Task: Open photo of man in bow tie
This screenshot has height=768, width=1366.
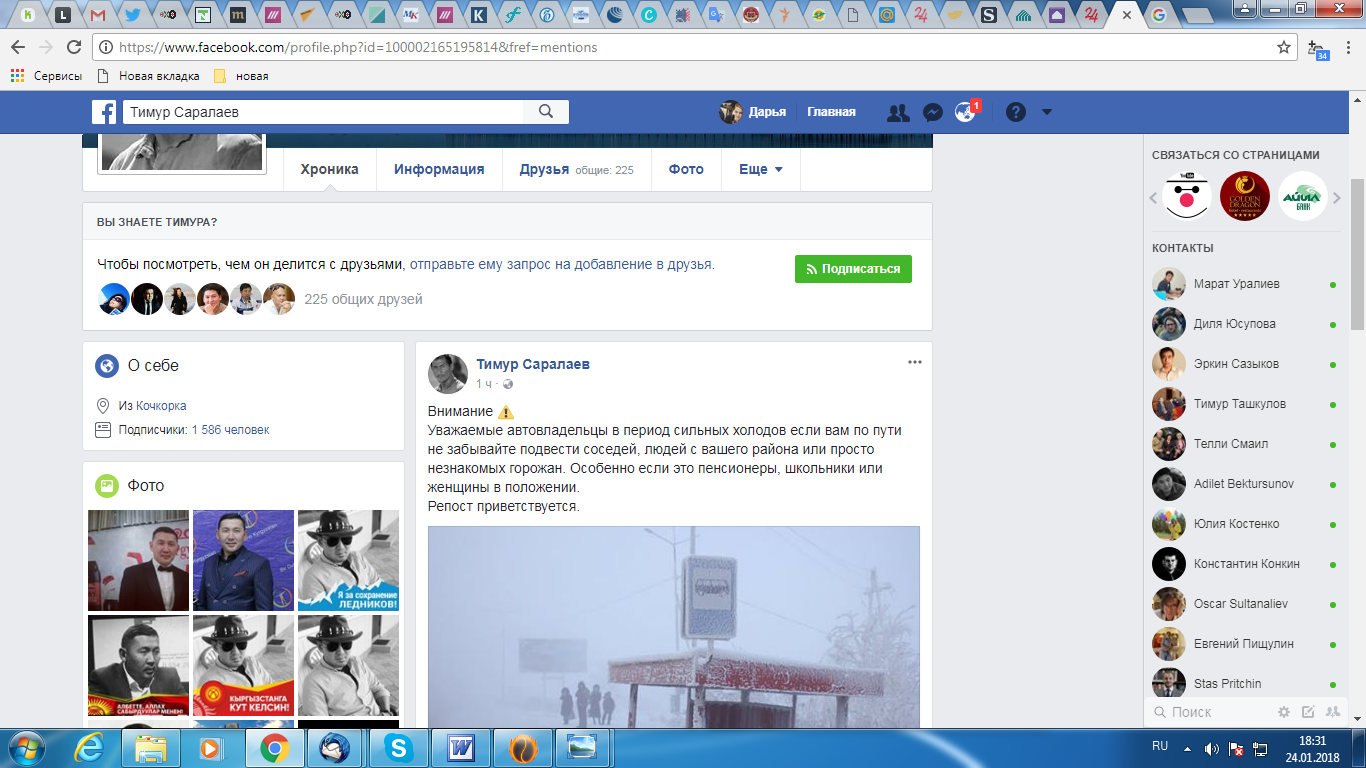Action: coord(138,560)
